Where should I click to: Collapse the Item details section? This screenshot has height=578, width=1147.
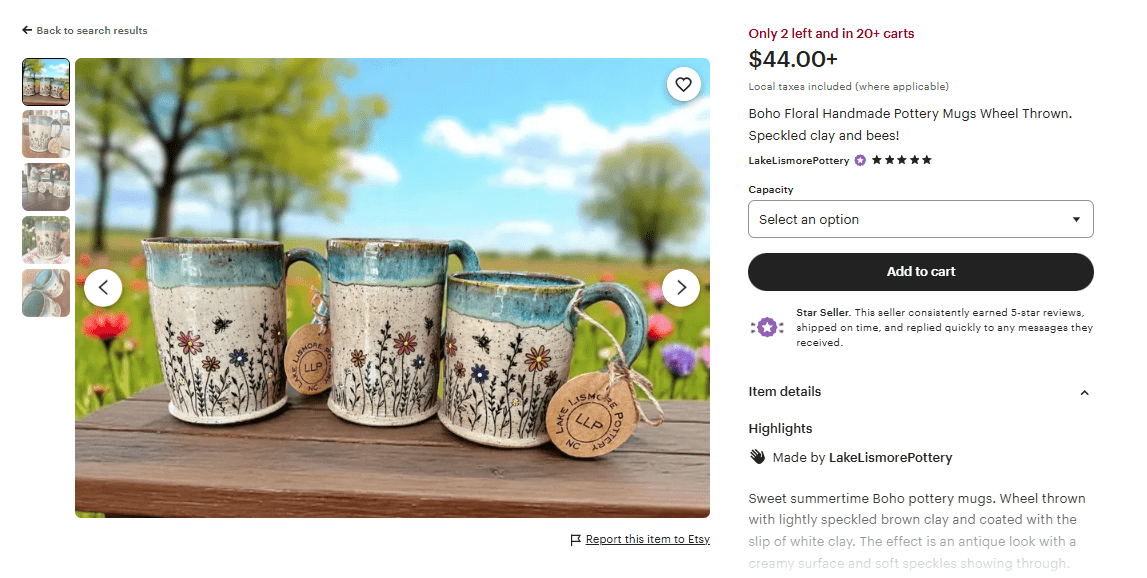[x=1084, y=393]
